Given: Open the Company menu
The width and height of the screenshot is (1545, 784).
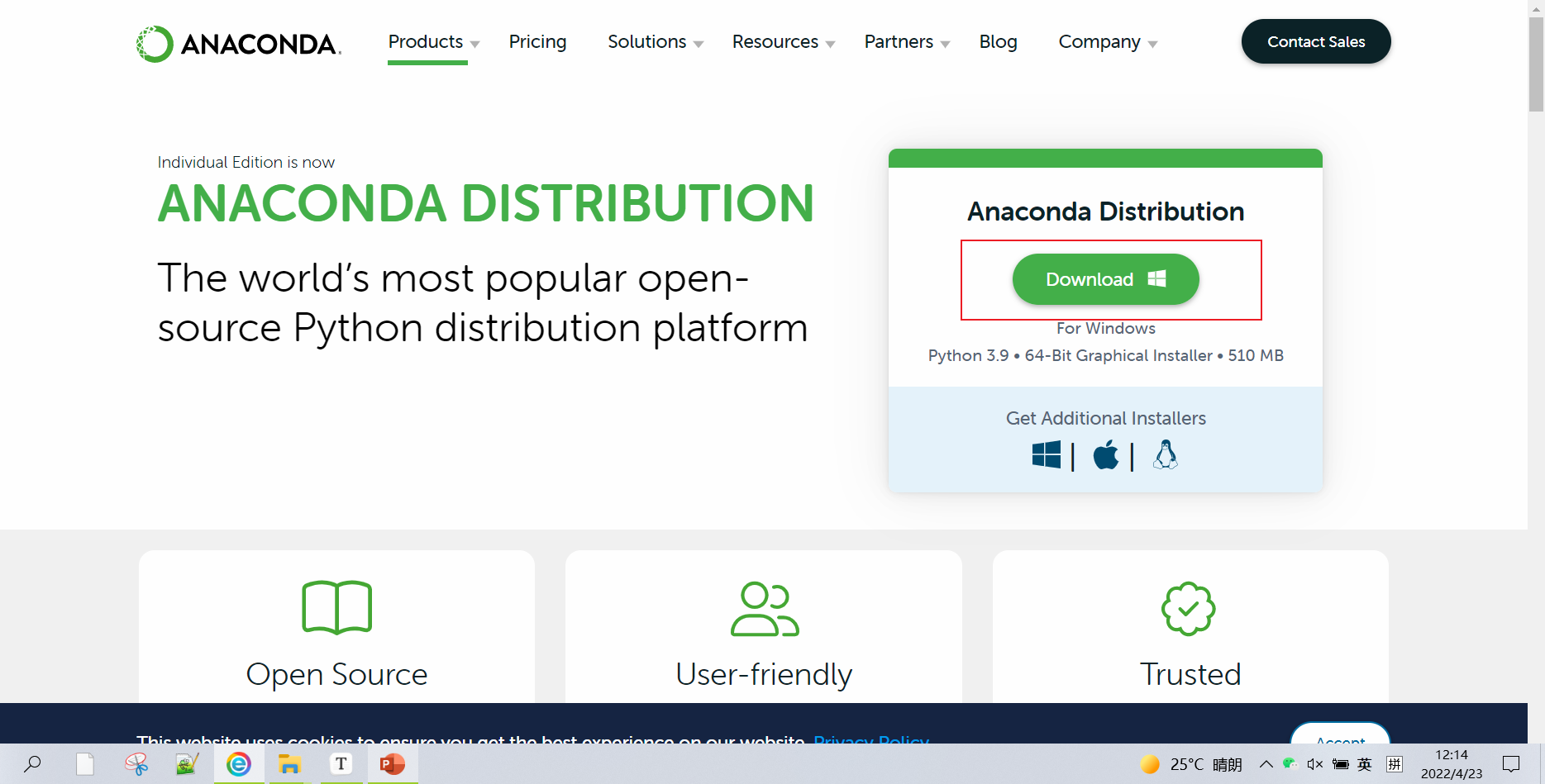Looking at the screenshot, I should point(1099,41).
